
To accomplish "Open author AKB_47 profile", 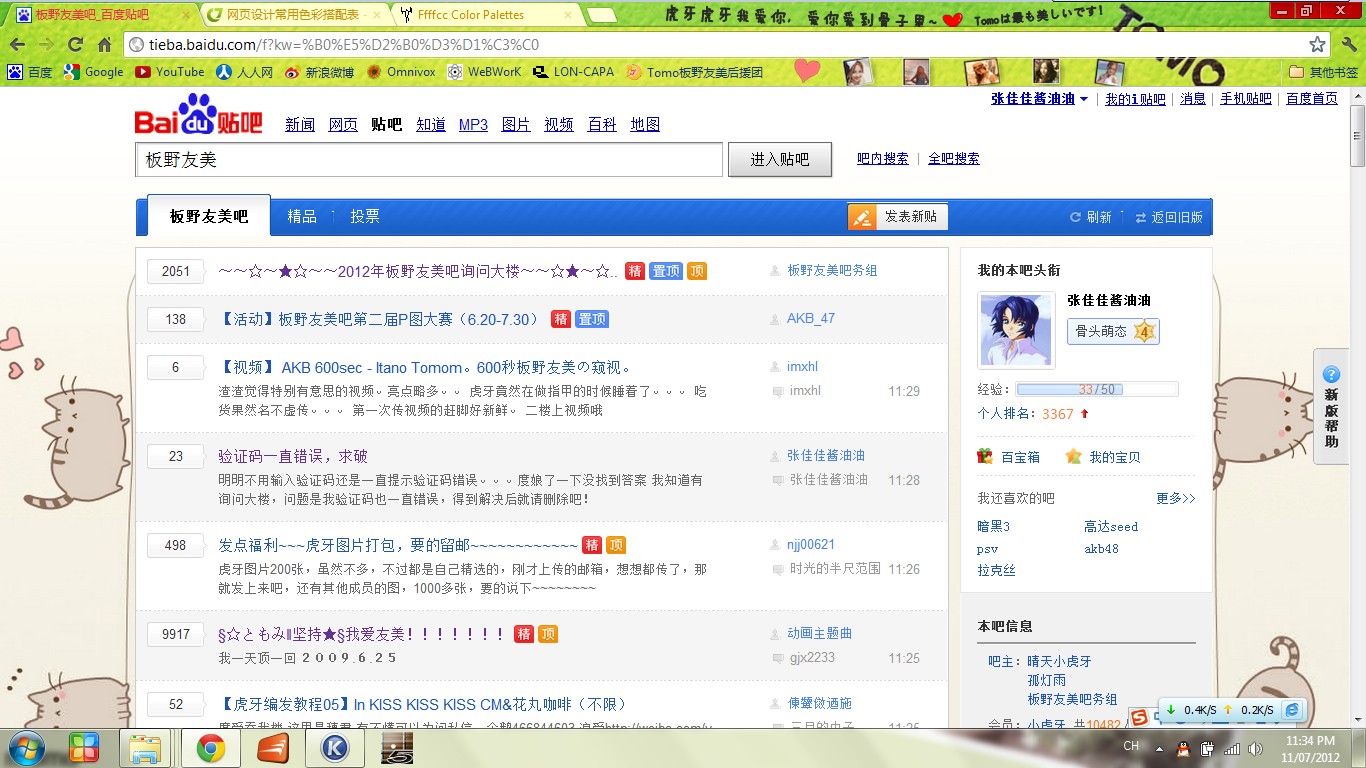I will (811, 318).
